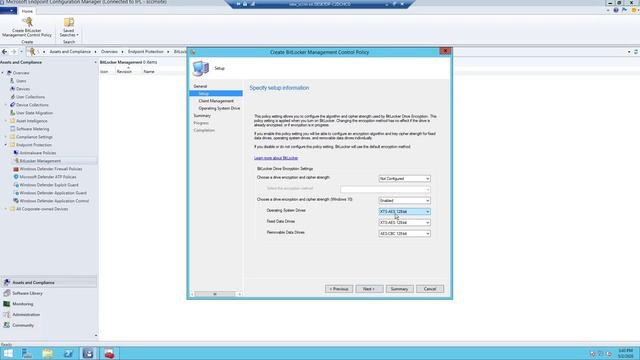This screenshot has width=640, height=360.
Task: Open the Home ribbon tab
Action: click(27, 11)
